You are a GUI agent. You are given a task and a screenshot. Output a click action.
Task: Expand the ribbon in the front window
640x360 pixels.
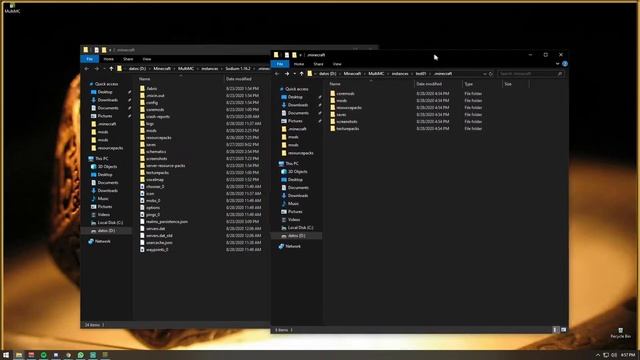(558, 64)
